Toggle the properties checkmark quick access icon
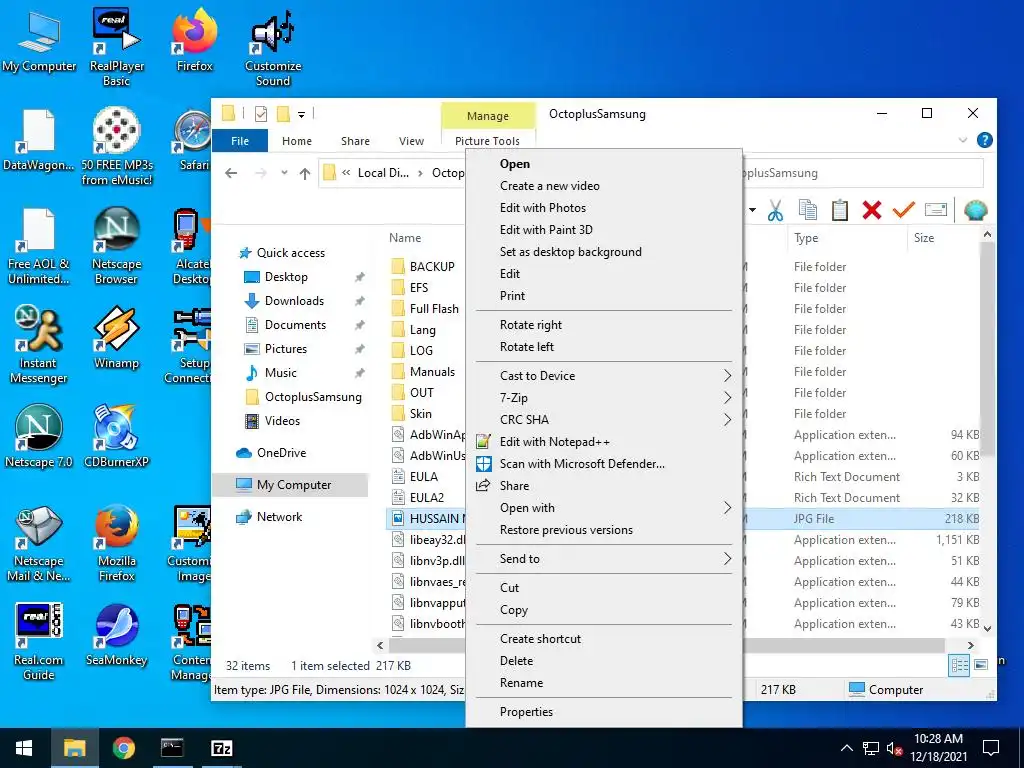1024x768 pixels. tap(261, 114)
